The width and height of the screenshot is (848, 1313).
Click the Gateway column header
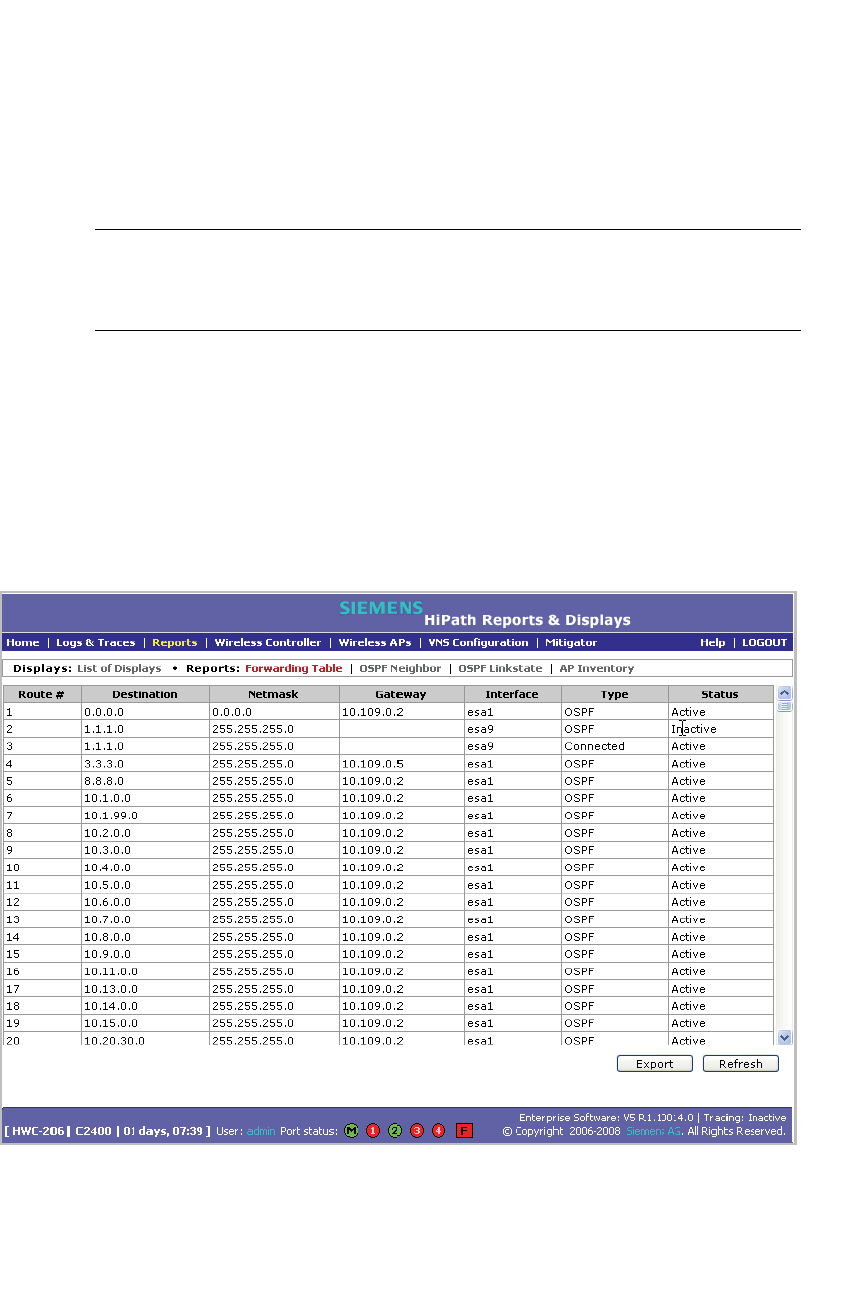pos(401,694)
